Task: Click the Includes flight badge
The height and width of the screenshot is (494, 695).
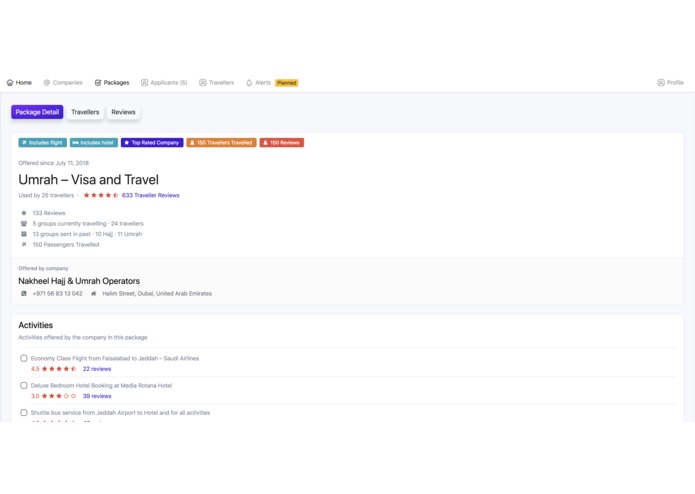Action: click(x=43, y=143)
